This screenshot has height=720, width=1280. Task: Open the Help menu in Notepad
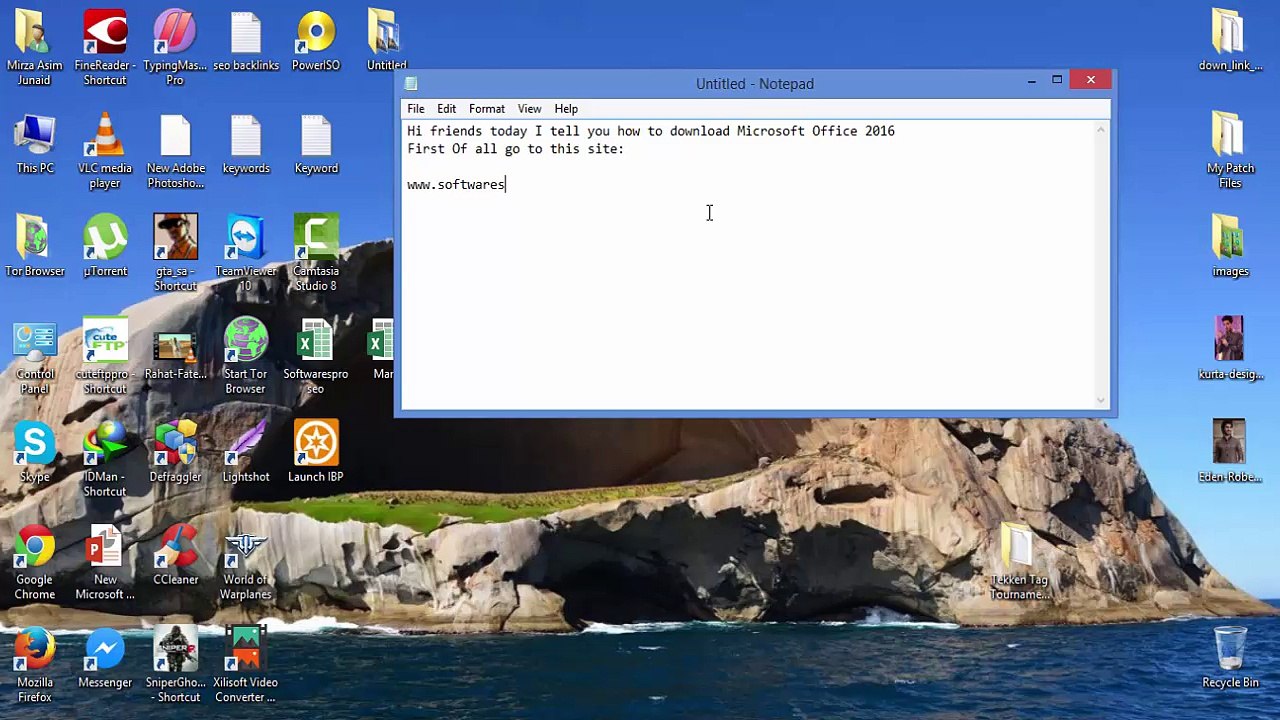coord(566,109)
